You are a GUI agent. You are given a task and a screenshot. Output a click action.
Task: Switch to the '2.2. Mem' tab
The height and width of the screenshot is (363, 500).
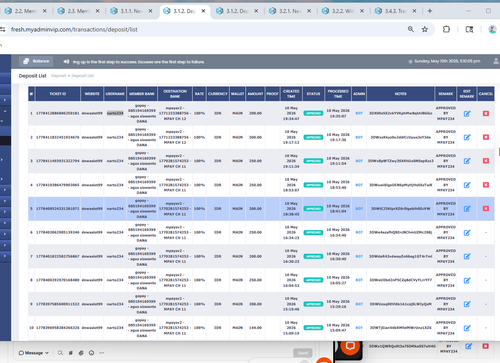click(x=26, y=11)
